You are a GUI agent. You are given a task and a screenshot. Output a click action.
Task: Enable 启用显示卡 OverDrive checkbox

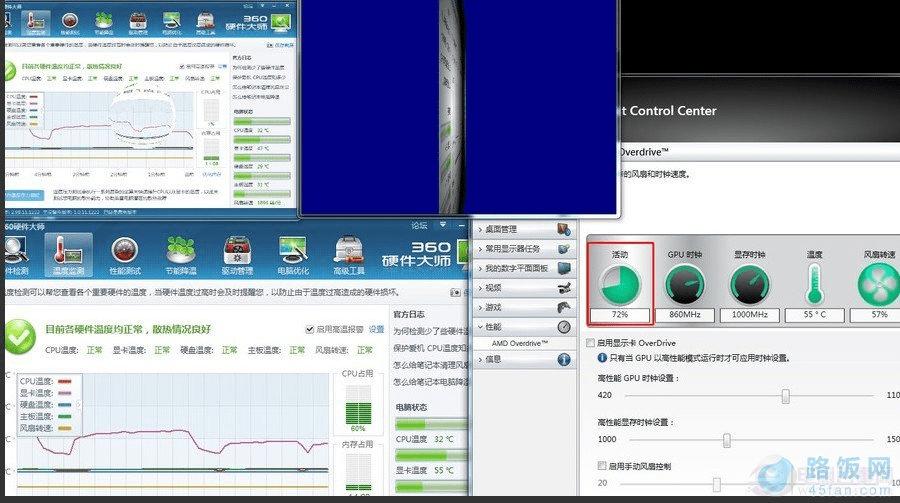tap(590, 343)
